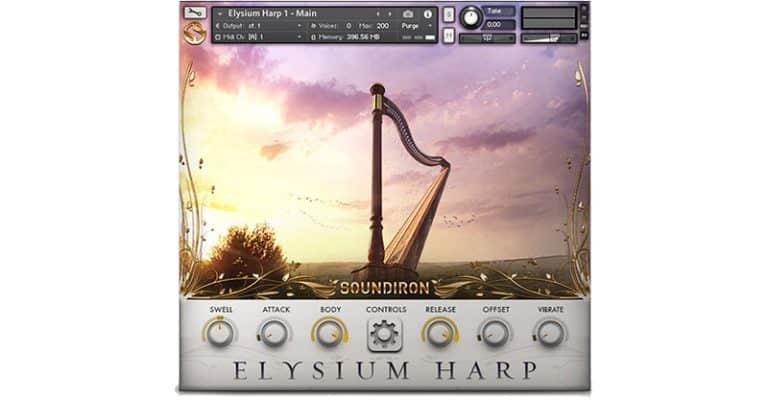
Task: Select previous instrument preset arrow
Action: pyautogui.click(x=378, y=14)
